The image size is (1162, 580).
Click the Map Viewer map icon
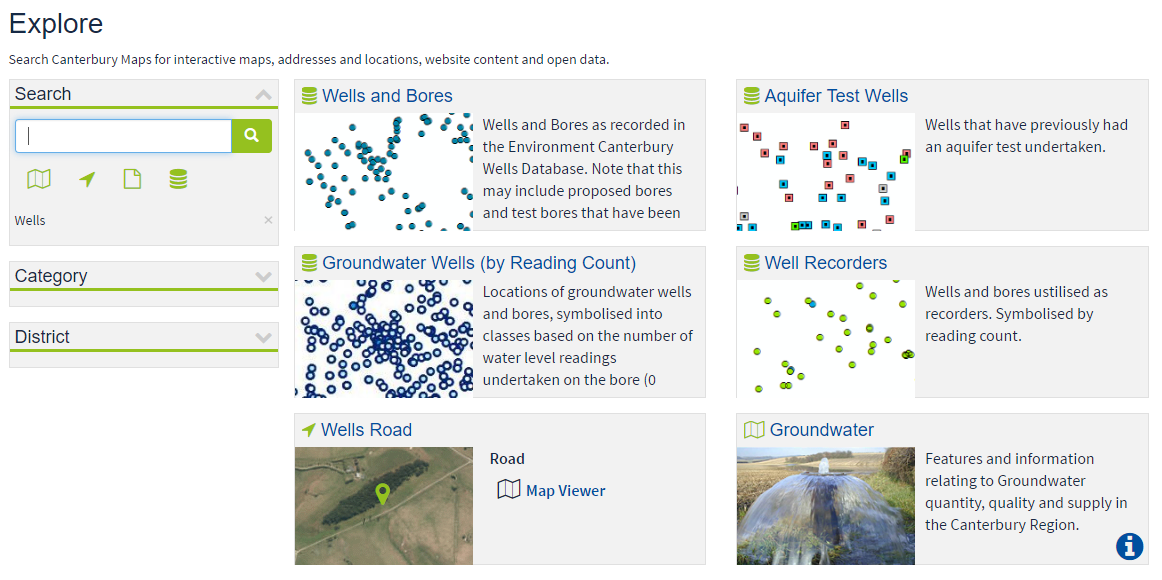(508, 490)
